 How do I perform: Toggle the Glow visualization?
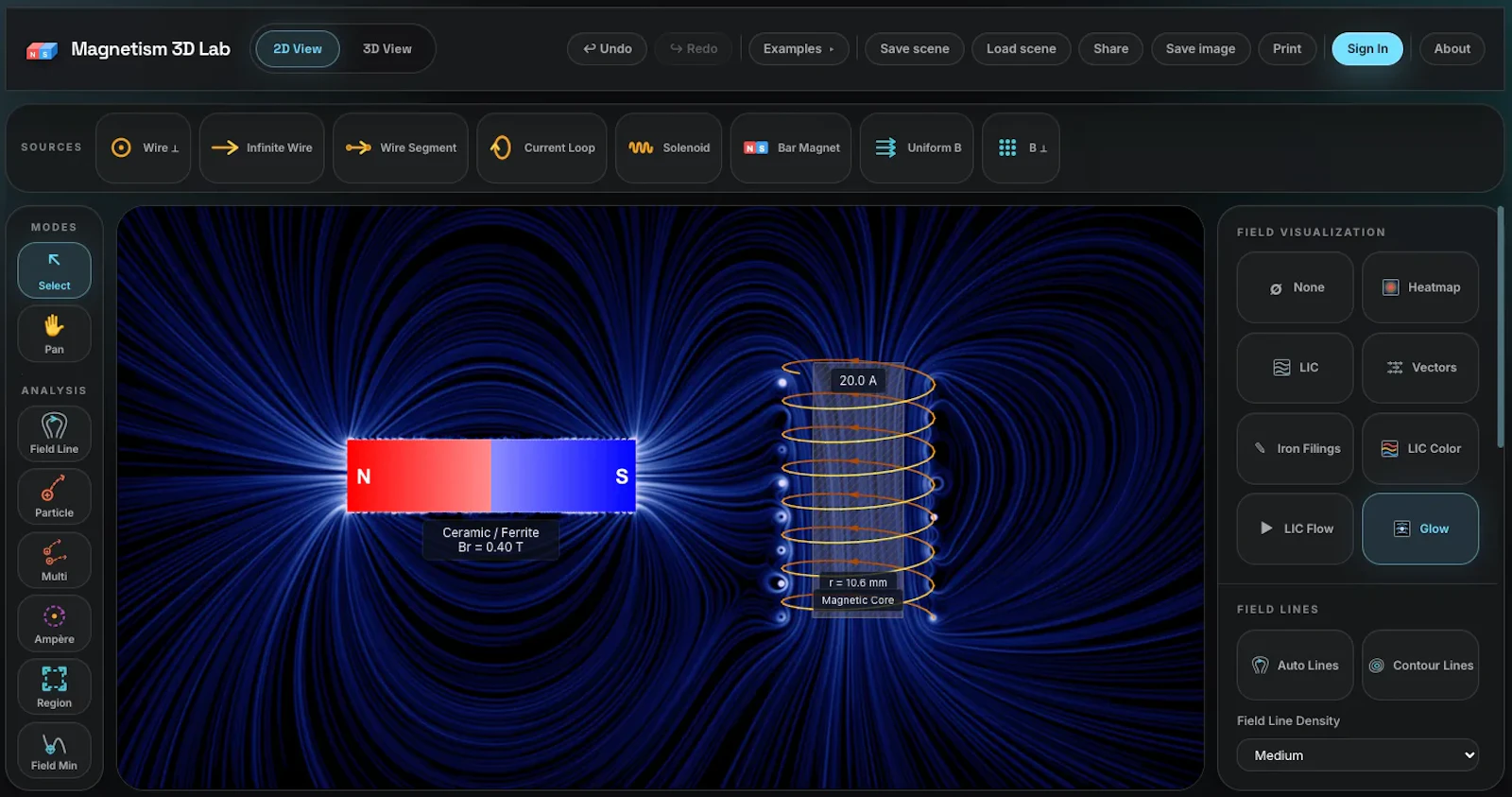click(1420, 528)
